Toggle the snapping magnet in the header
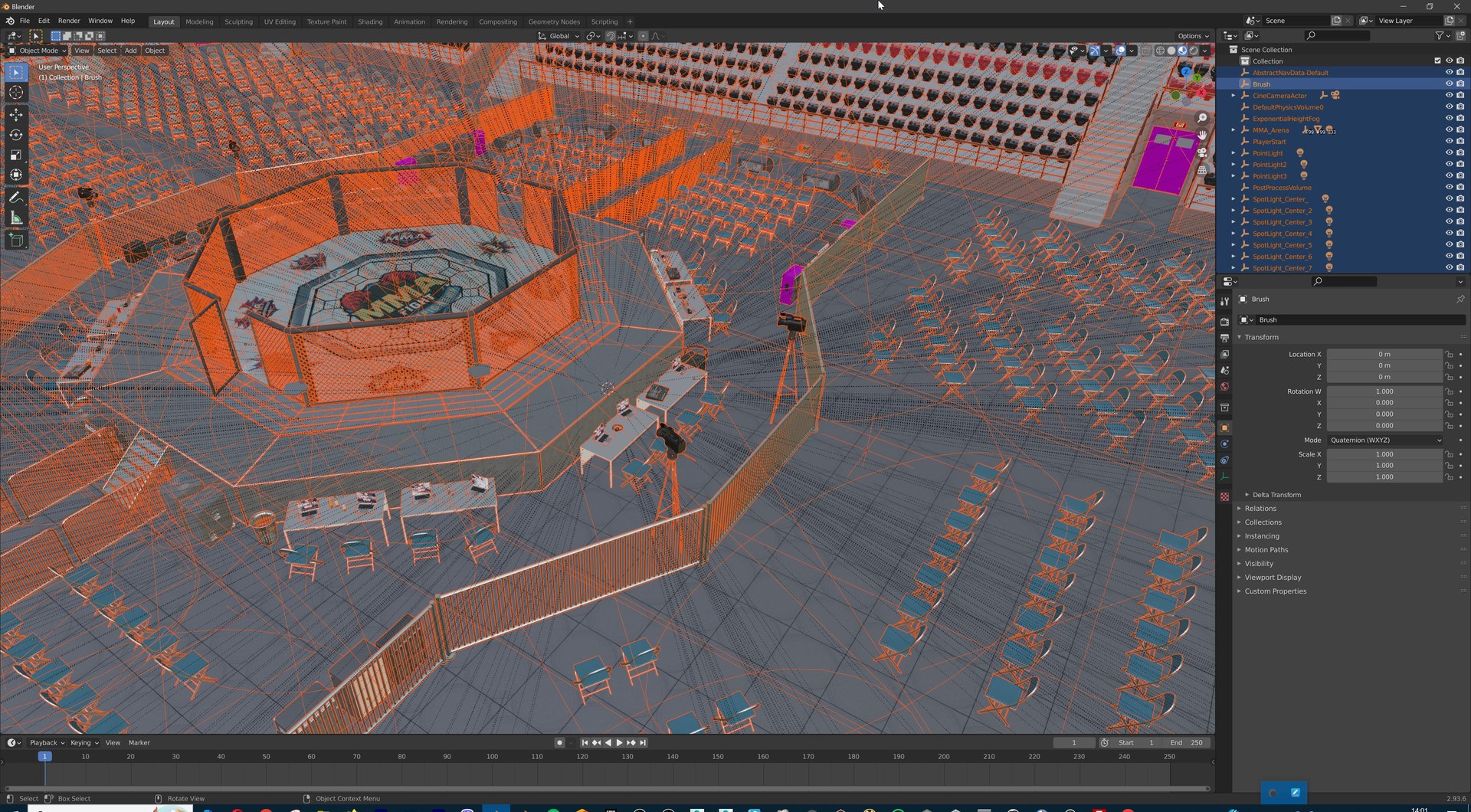This screenshot has height=812, width=1471. (x=611, y=36)
